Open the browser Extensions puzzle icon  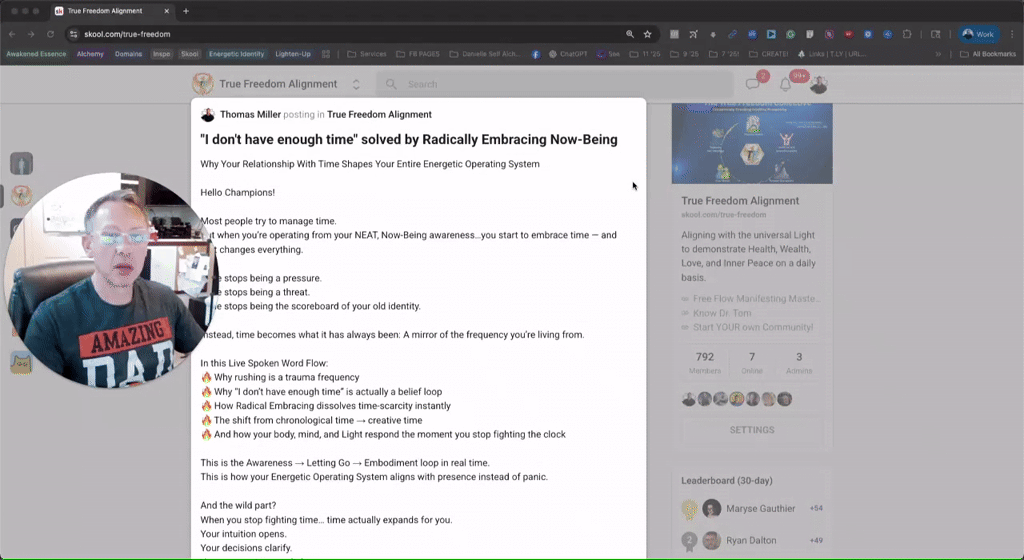click(907, 34)
